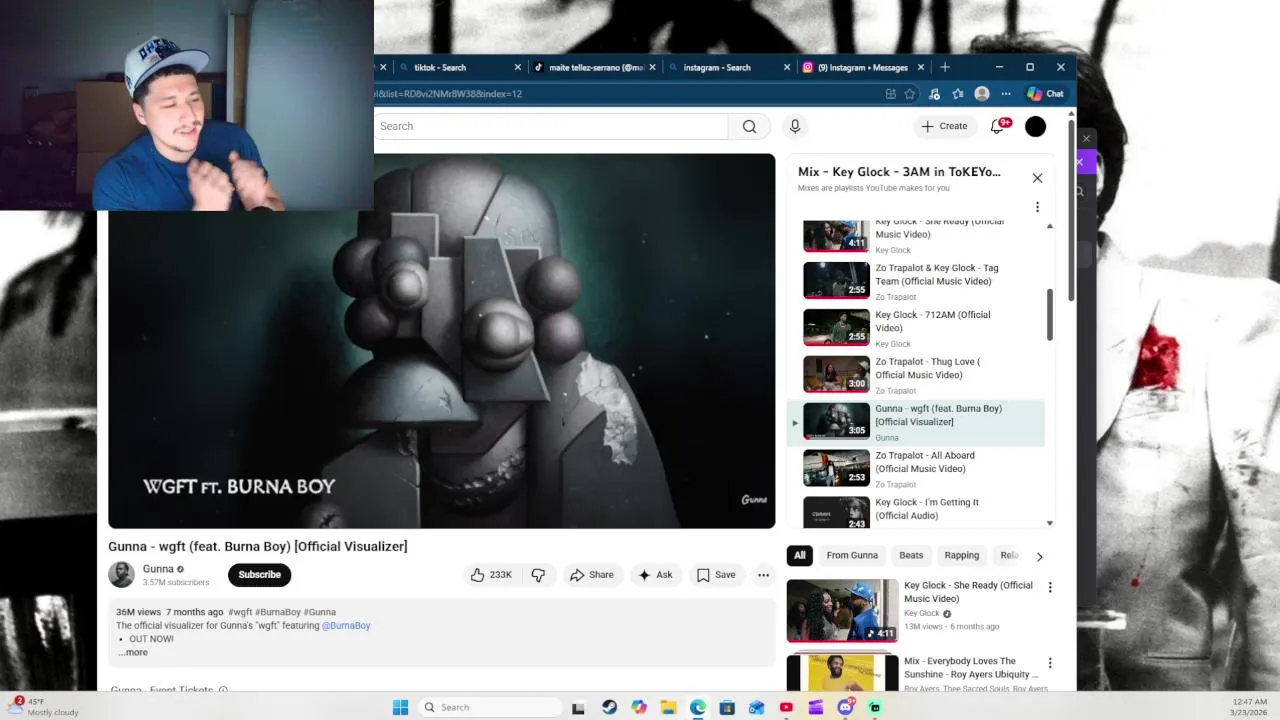This screenshot has height=720, width=1280.
Task: Open more actions menu beside Save
Action: pyautogui.click(x=763, y=575)
